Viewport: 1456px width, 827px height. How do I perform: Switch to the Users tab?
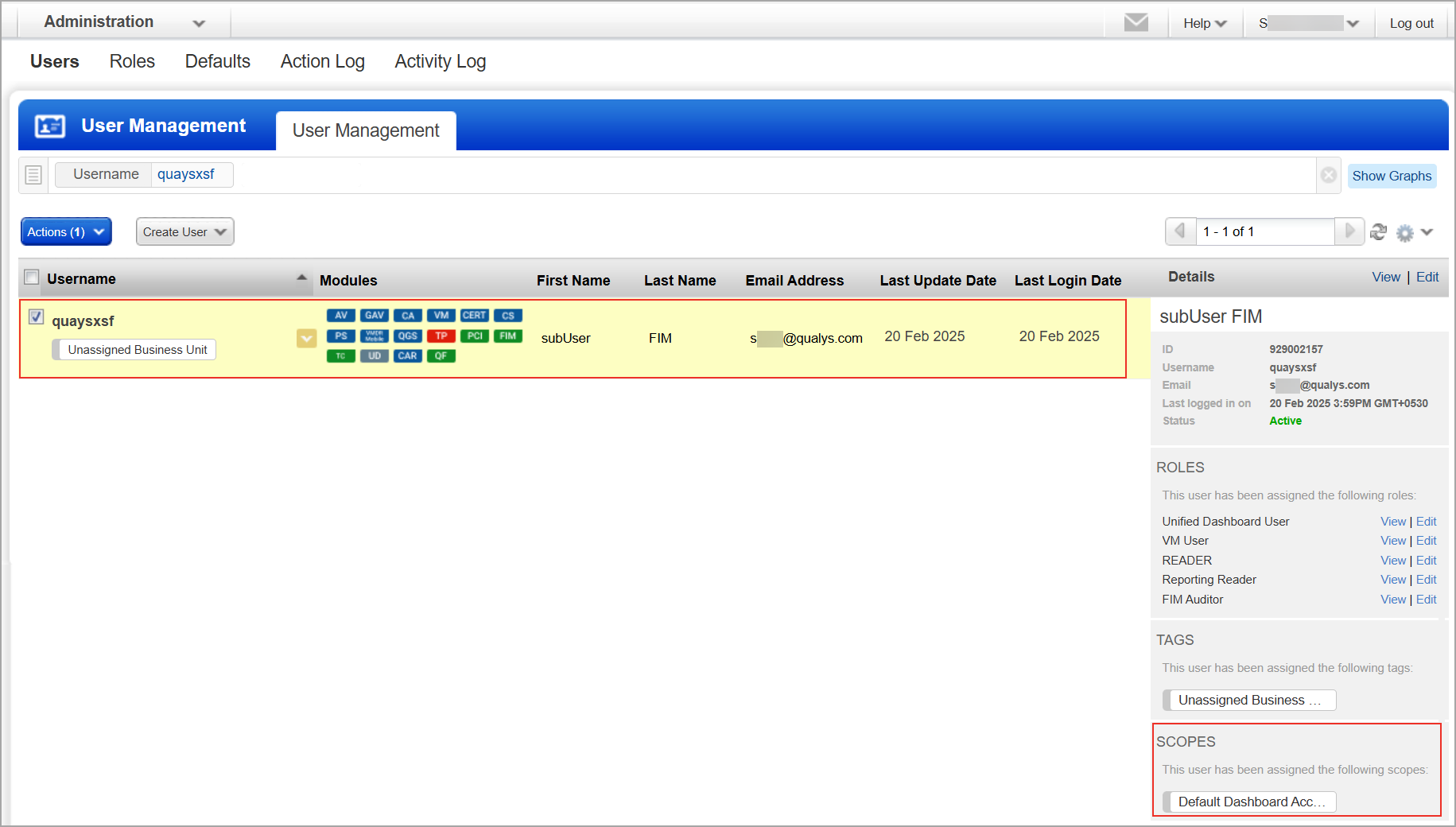pyautogui.click(x=55, y=61)
